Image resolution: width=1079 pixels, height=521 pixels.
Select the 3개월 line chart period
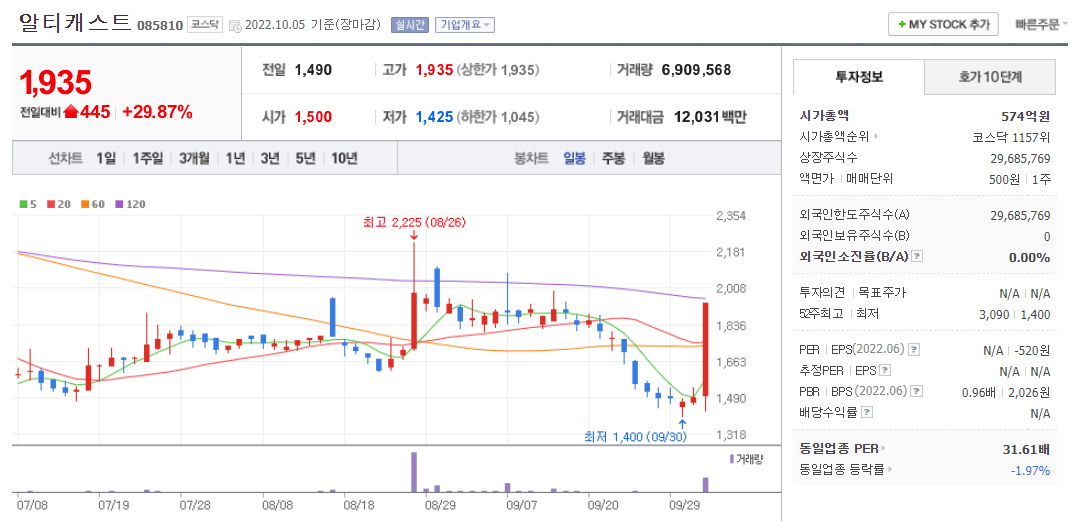(x=194, y=158)
